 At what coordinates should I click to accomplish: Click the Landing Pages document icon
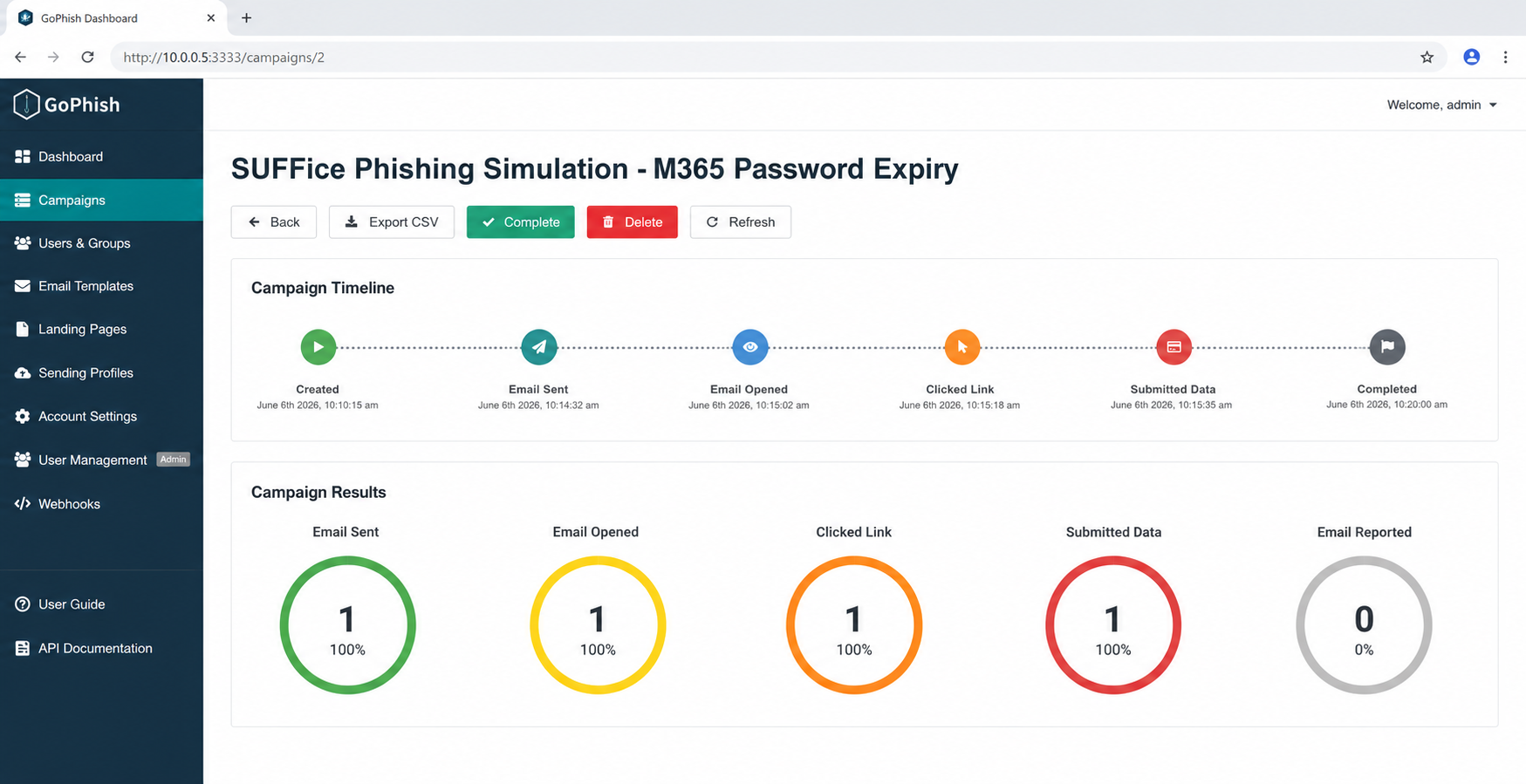coord(23,329)
